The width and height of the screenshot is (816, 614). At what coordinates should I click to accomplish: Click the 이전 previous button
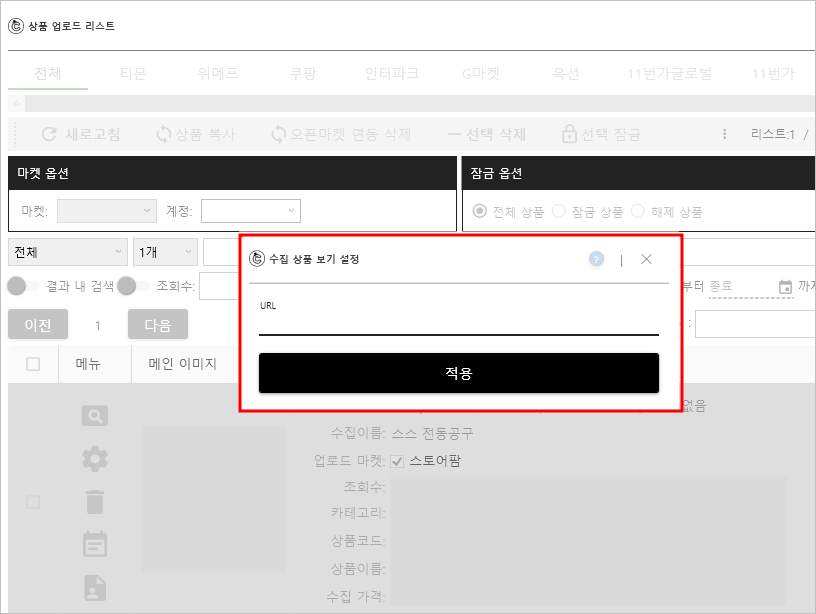pos(38,325)
